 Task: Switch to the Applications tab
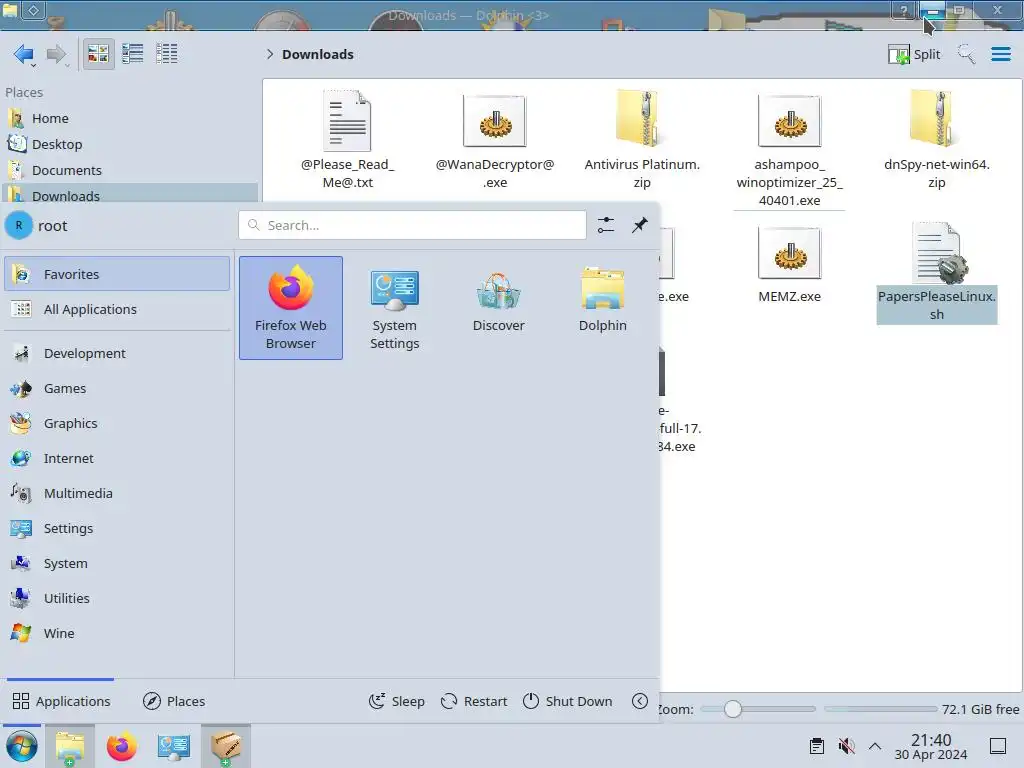[61, 701]
